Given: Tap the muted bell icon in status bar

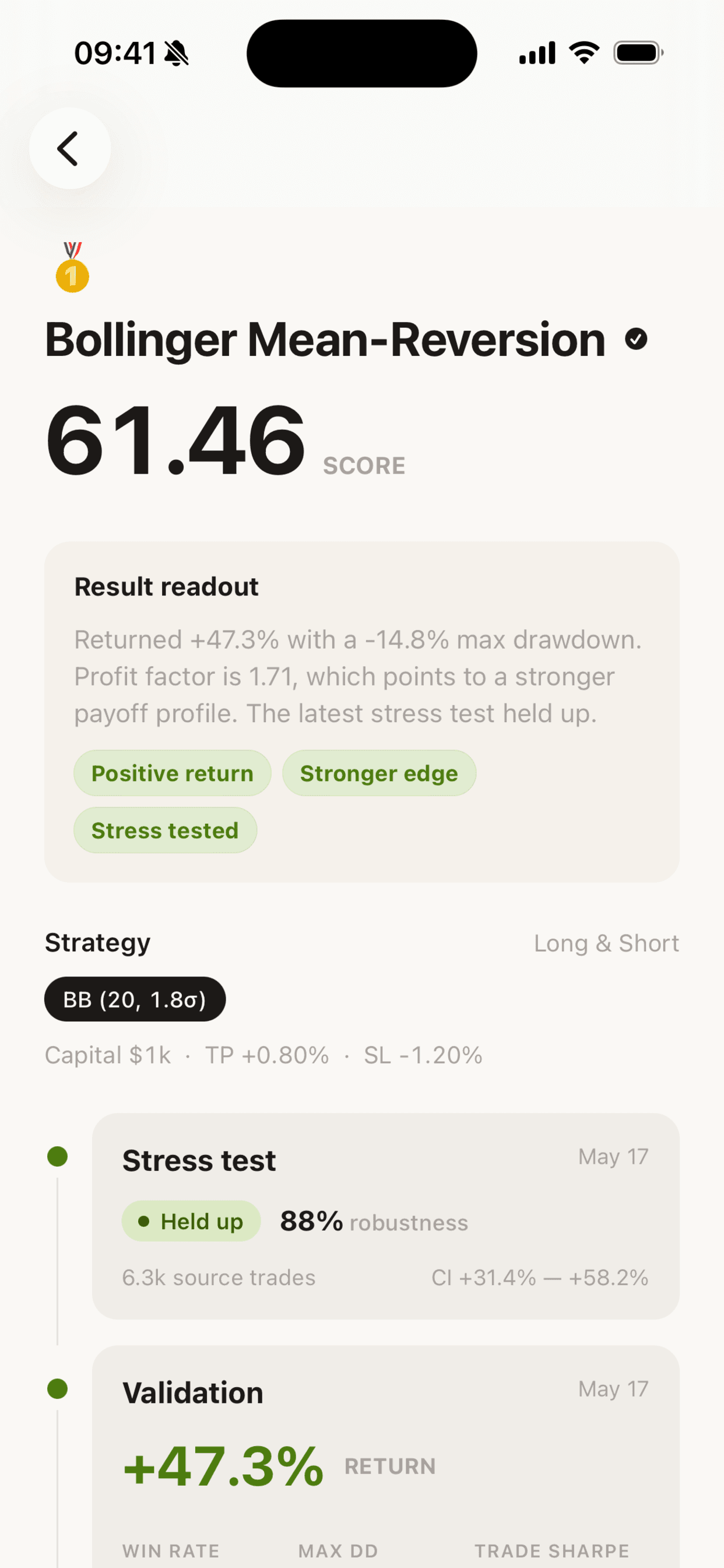Looking at the screenshot, I should tap(177, 53).
